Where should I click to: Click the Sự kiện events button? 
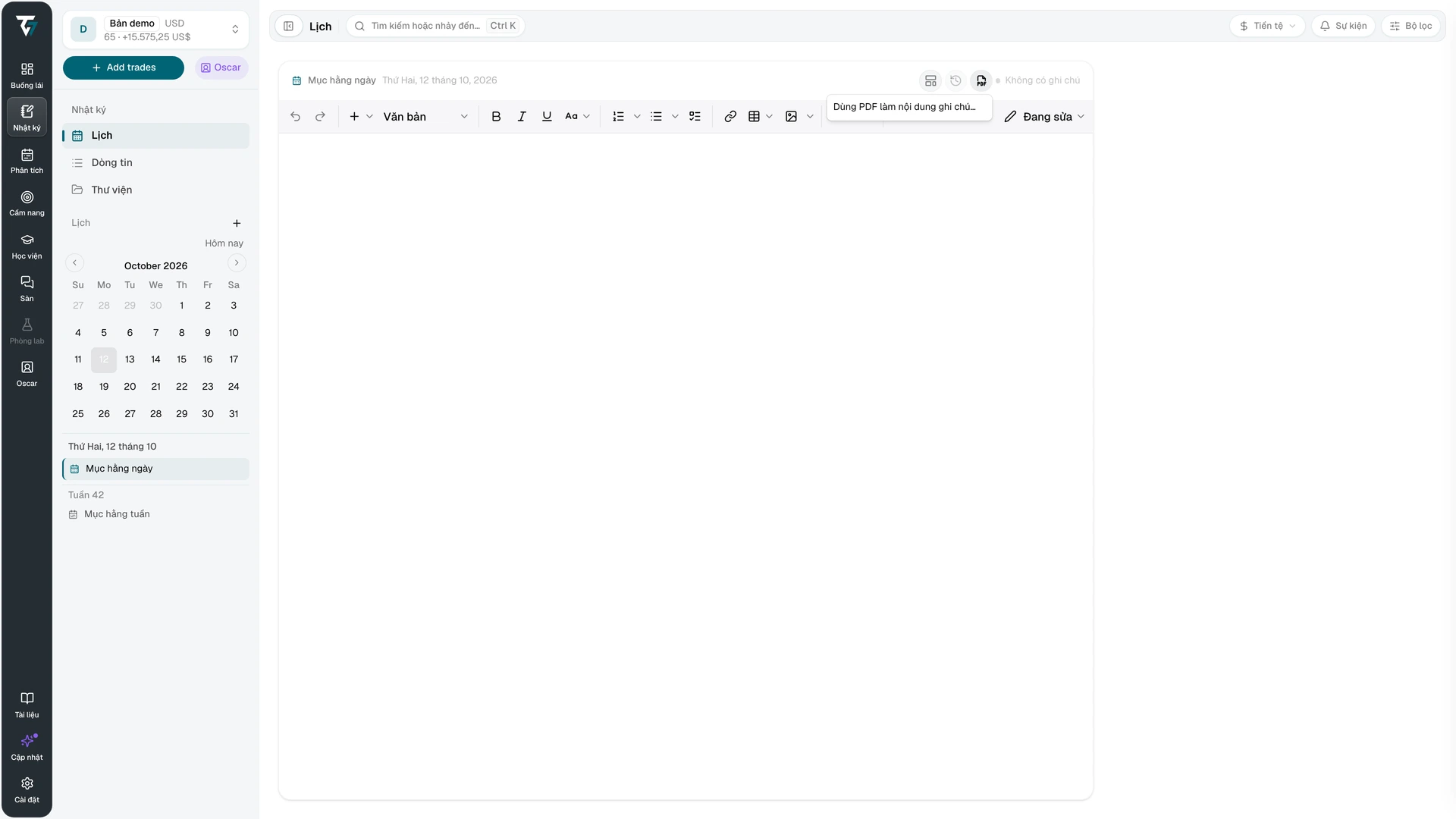point(1343,26)
